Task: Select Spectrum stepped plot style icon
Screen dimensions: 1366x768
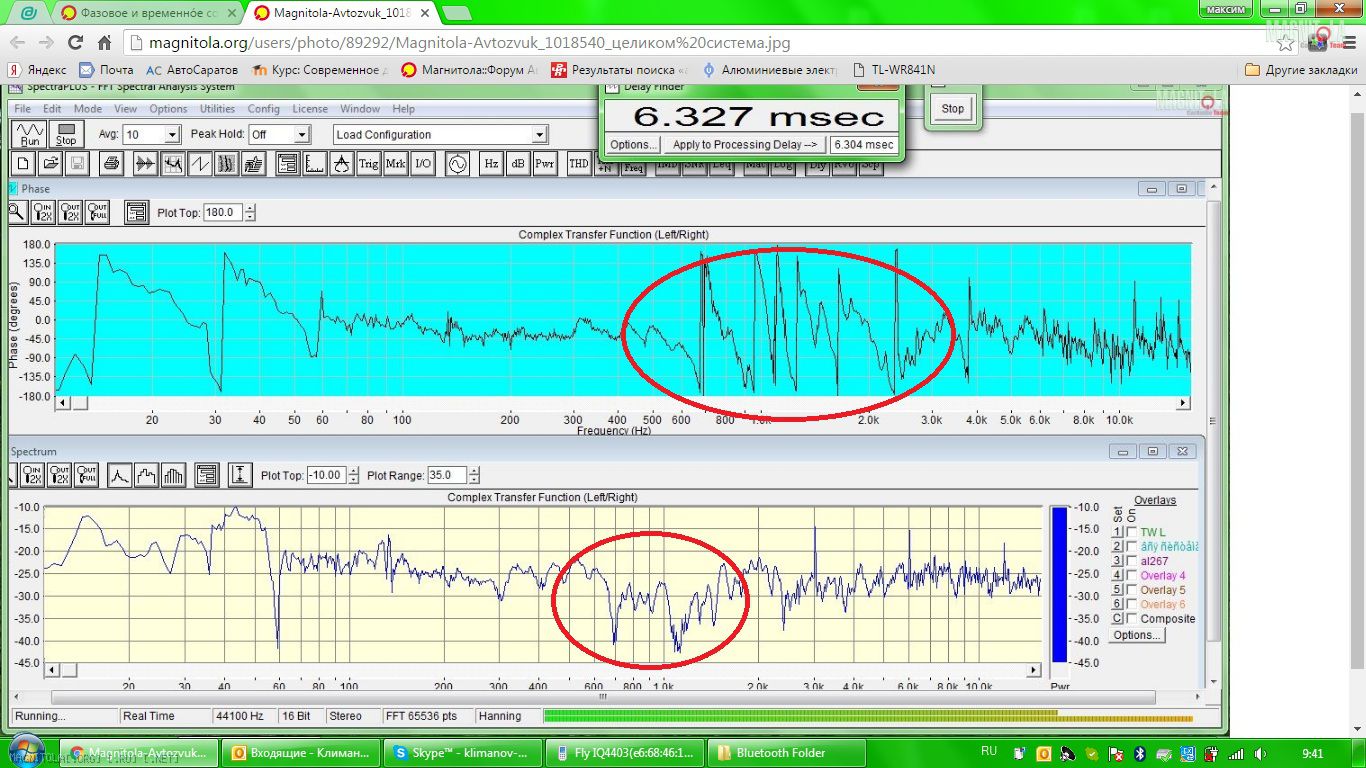Action: point(146,475)
